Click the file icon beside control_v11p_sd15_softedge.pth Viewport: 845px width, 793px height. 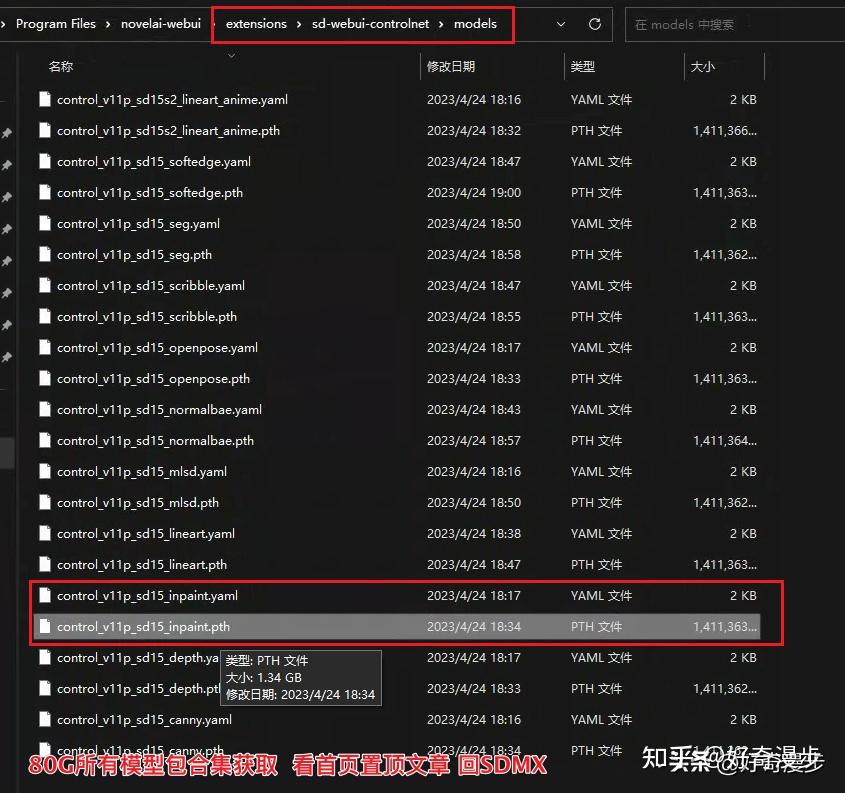point(45,192)
